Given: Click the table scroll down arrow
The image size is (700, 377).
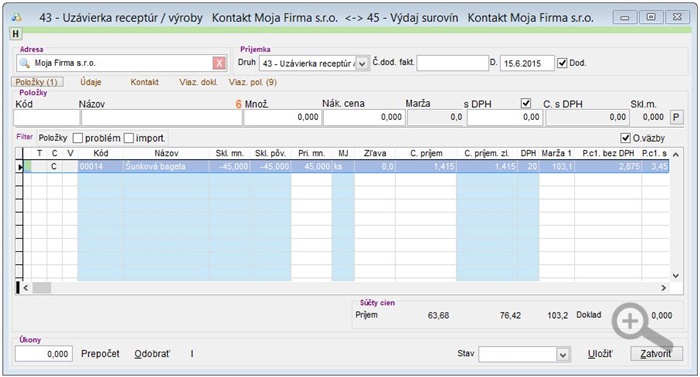Looking at the screenshot, I should click(x=676, y=276).
